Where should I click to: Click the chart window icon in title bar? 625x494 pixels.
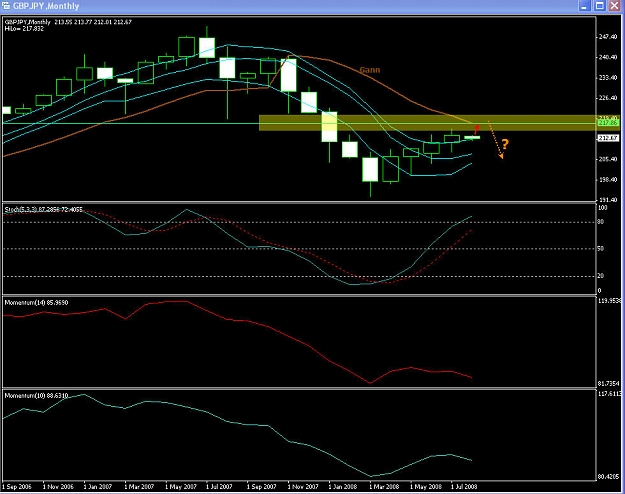point(6,6)
